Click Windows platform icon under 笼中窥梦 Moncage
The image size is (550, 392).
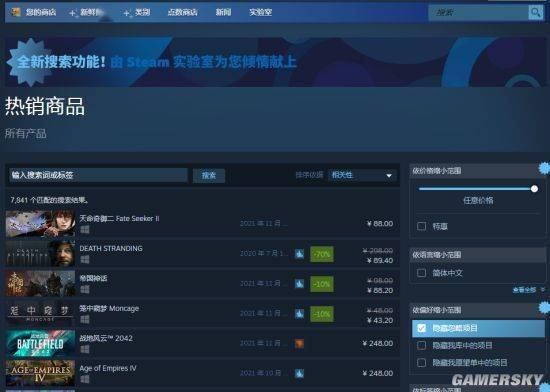[85, 319]
